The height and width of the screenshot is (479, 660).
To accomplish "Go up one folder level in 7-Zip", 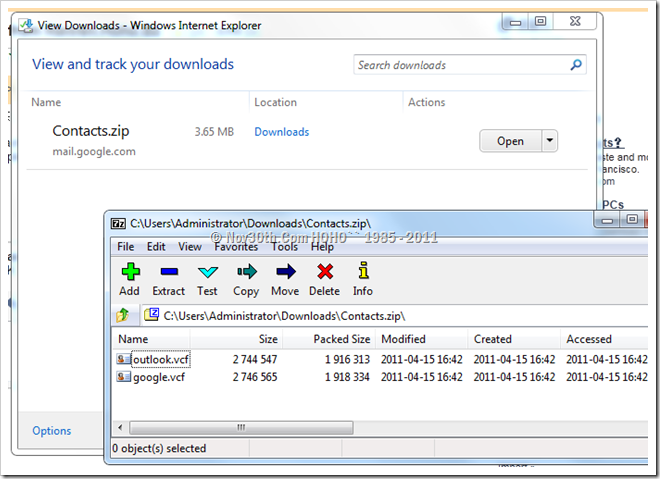I will pyautogui.click(x=123, y=315).
